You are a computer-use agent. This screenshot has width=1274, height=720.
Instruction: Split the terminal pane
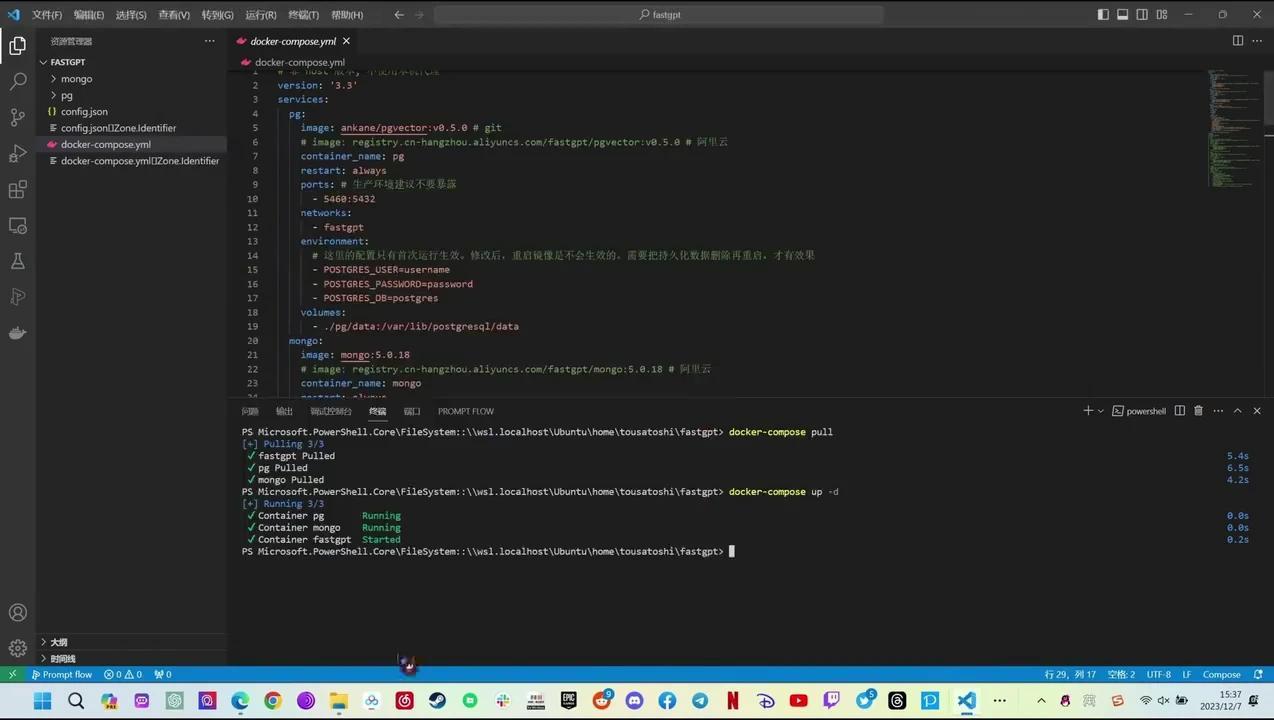[x=1180, y=411]
